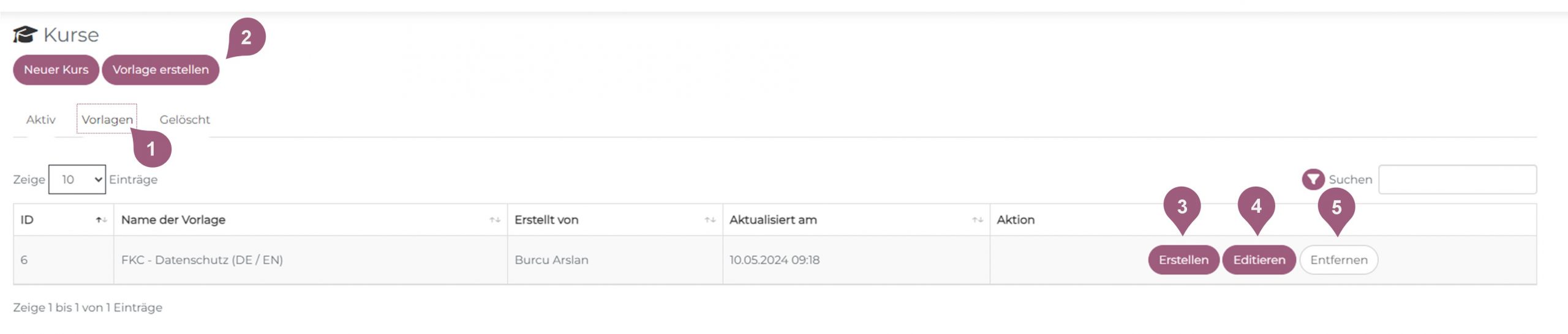Click the Vorlage erstellen button
The width and height of the screenshot is (1568, 334).
(x=160, y=70)
